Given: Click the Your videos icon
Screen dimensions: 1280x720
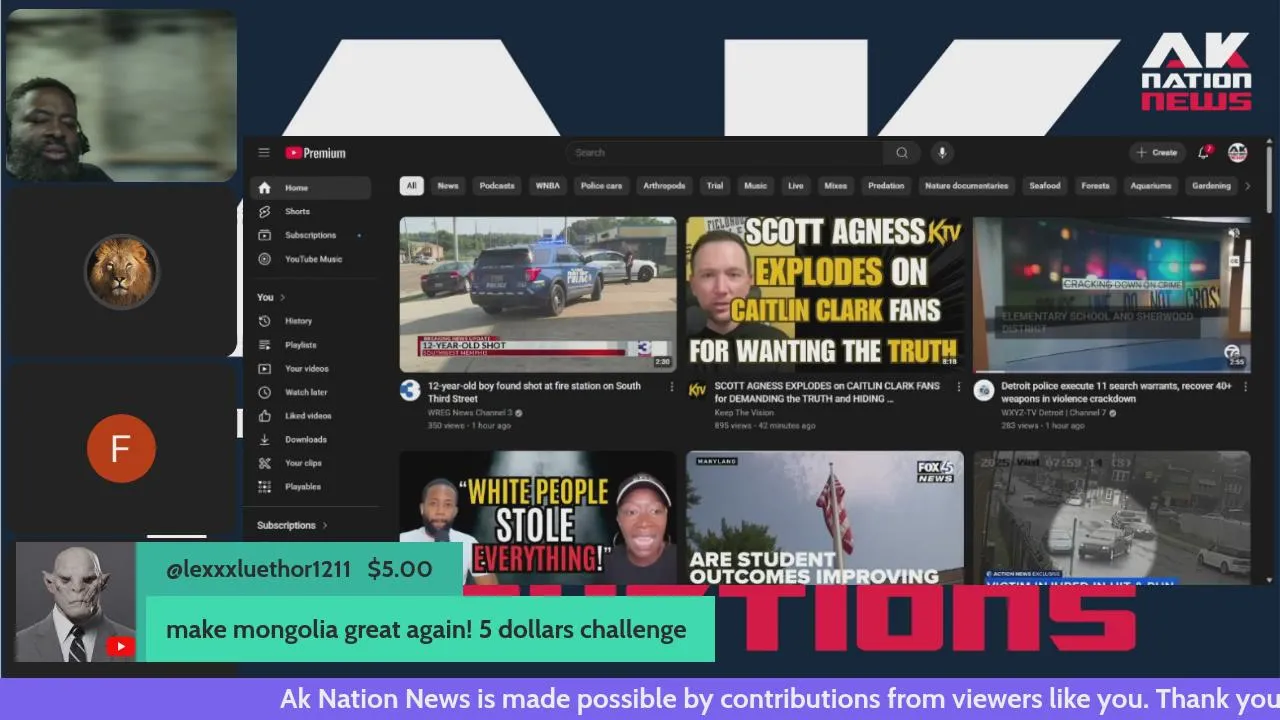Looking at the screenshot, I should click(x=264, y=369).
